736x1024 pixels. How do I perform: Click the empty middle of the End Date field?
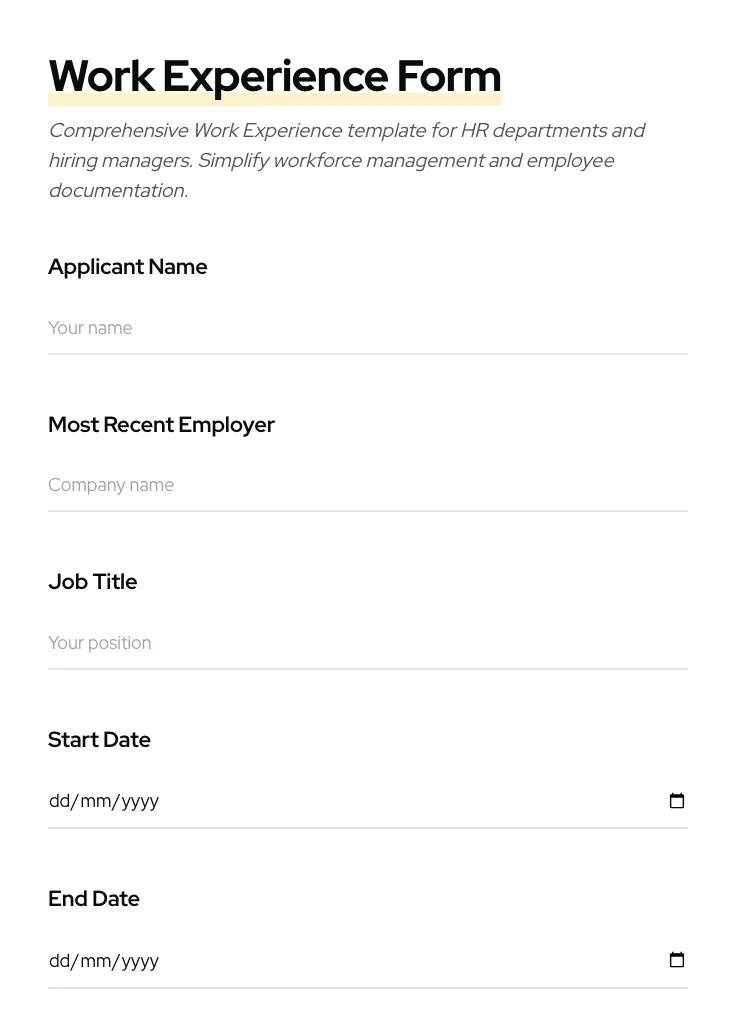[400, 961]
